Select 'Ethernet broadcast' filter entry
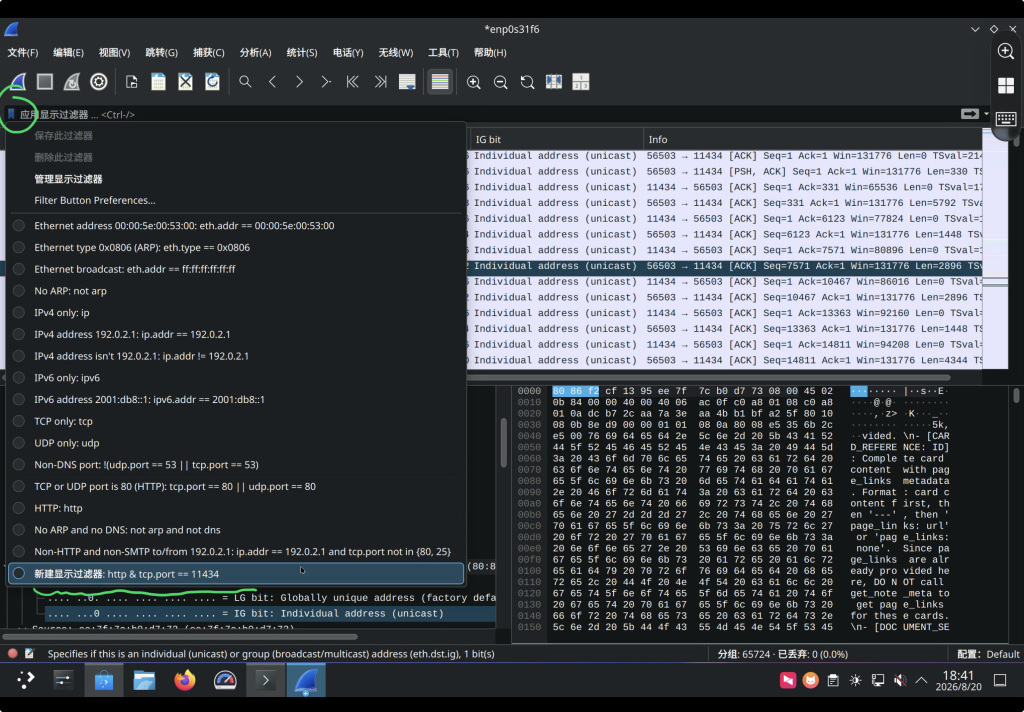The image size is (1024, 712). tap(235, 268)
